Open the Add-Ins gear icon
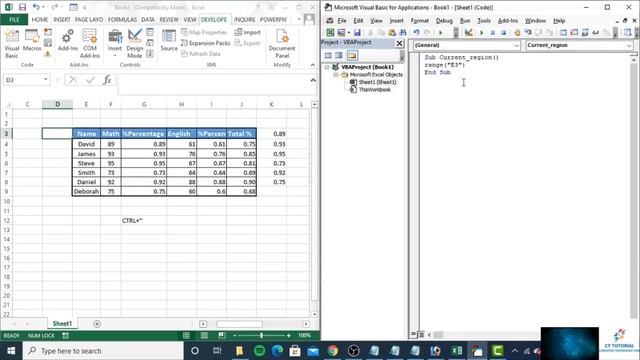 click(67, 41)
